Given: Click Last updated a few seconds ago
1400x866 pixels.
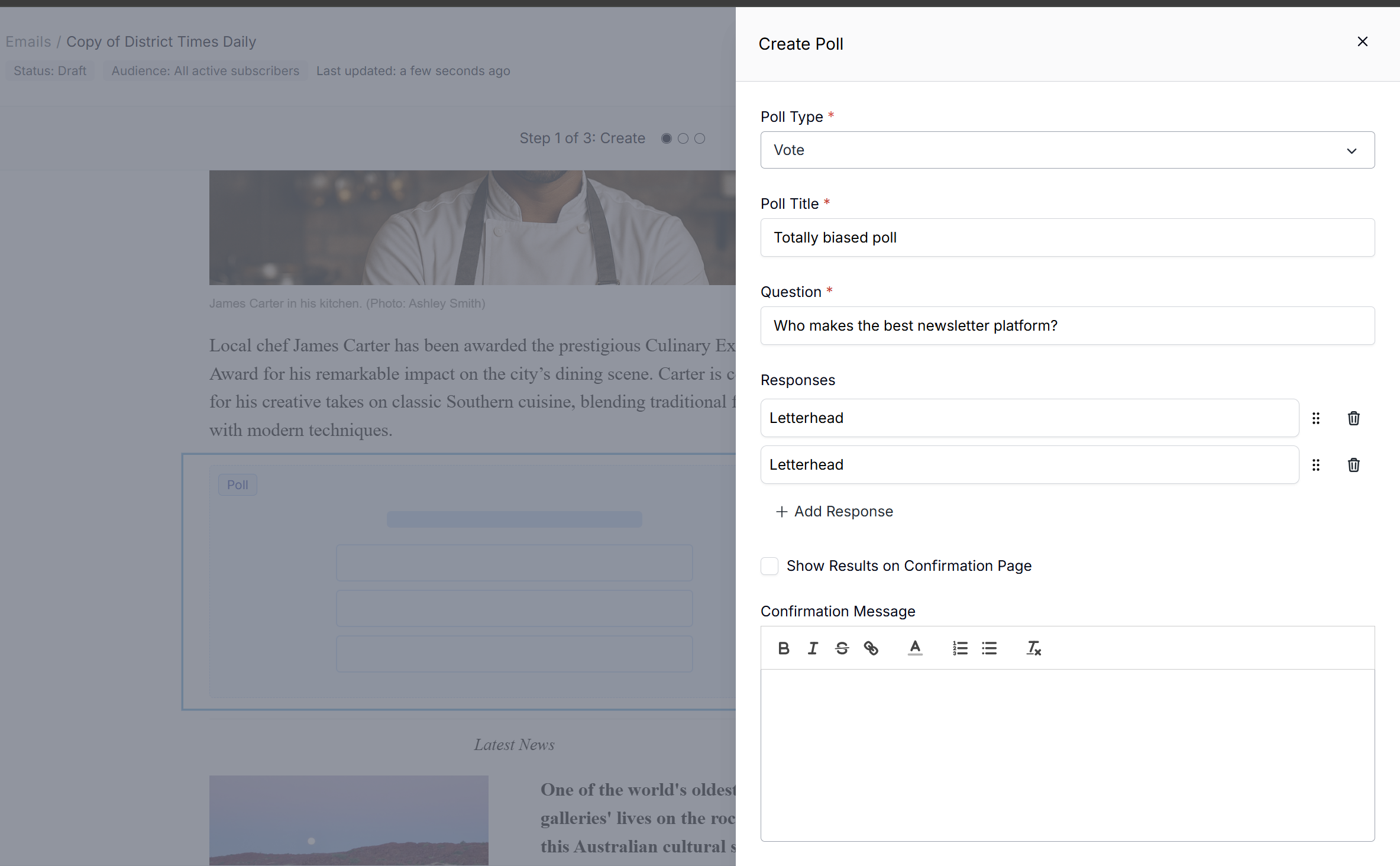Looking at the screenshot, I should tap(413, 71).
